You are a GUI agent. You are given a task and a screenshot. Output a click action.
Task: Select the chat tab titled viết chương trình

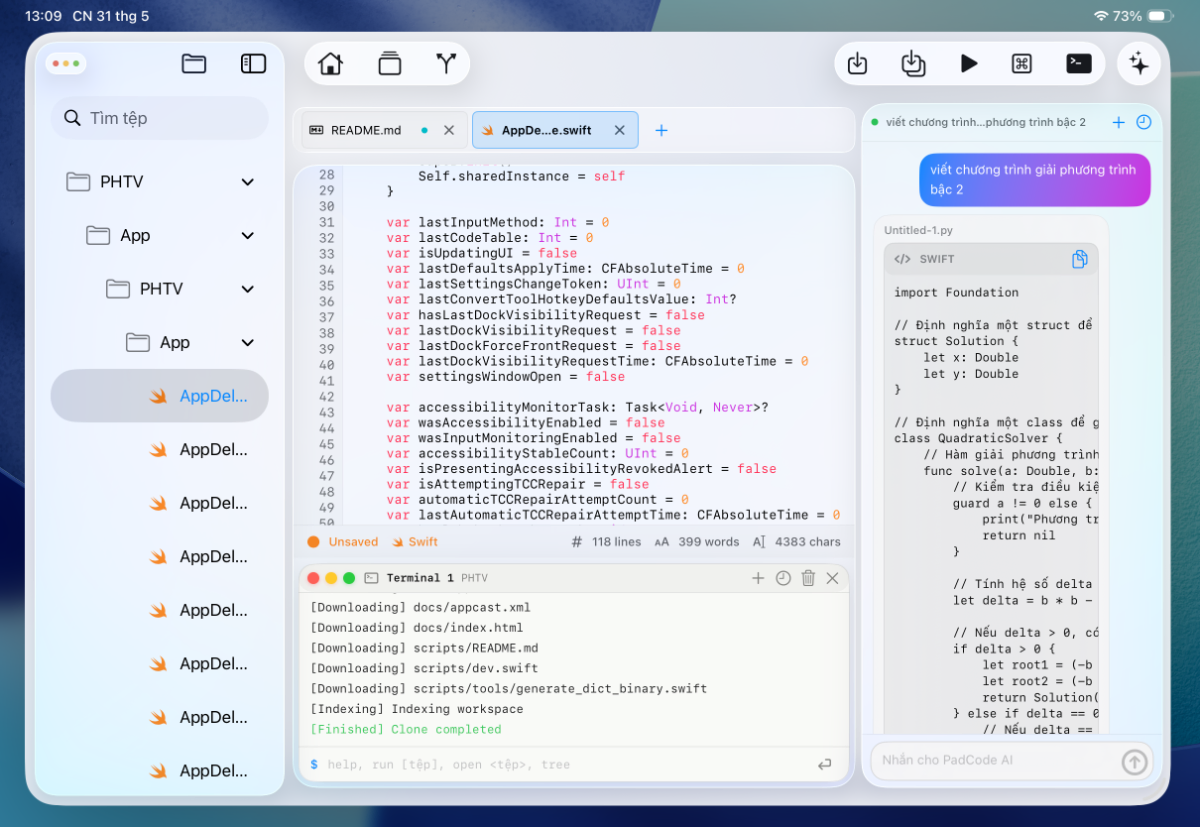click(985, 122)
